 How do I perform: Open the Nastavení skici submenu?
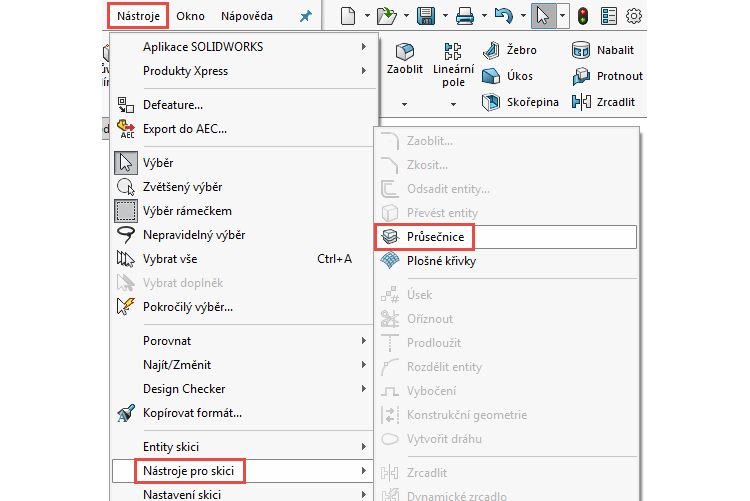pos(243,494)
